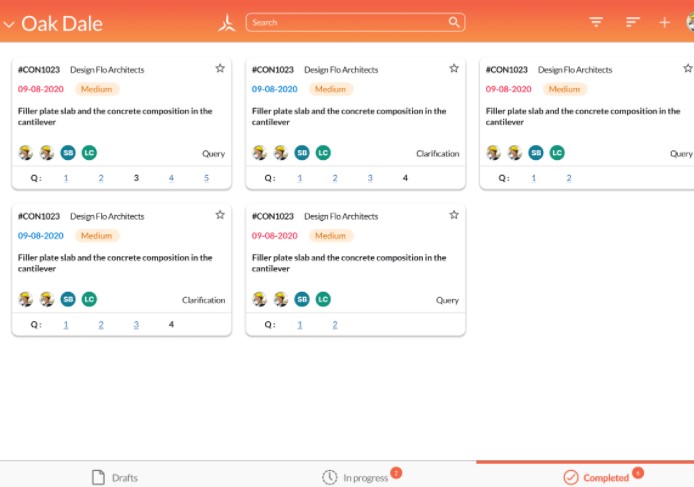Click LC avatar on second-row Query card
Viewport: 694px width, 487px height.
323,299
